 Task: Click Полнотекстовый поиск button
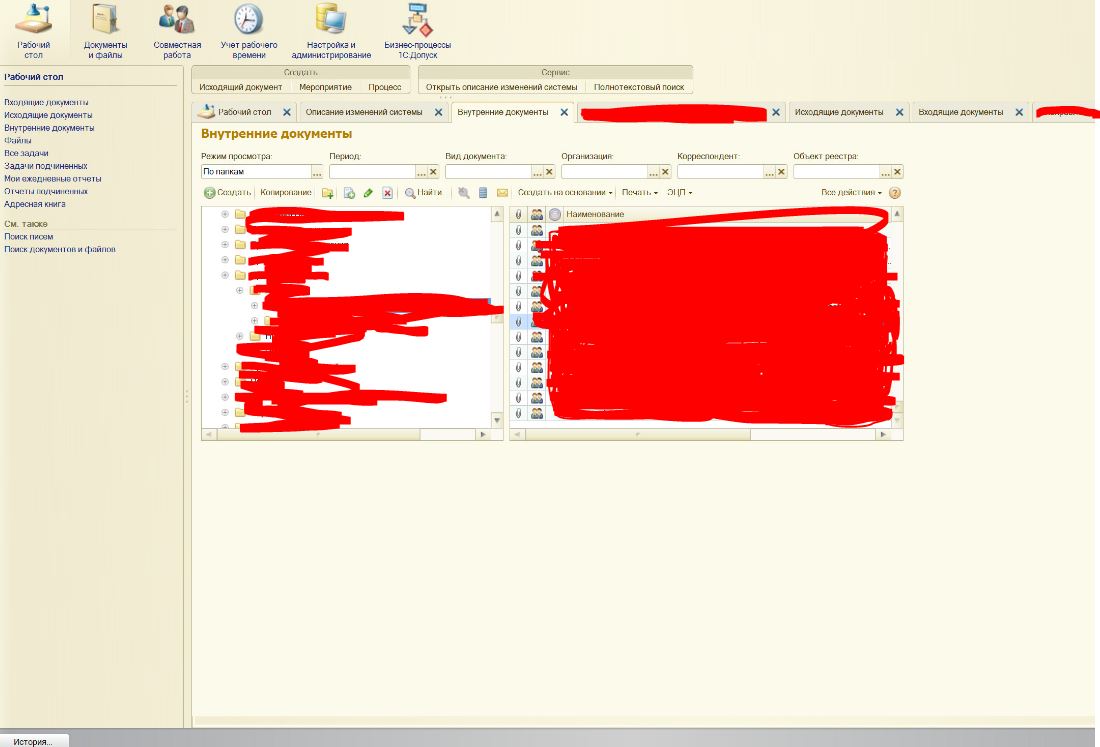[x=639, y=87]
